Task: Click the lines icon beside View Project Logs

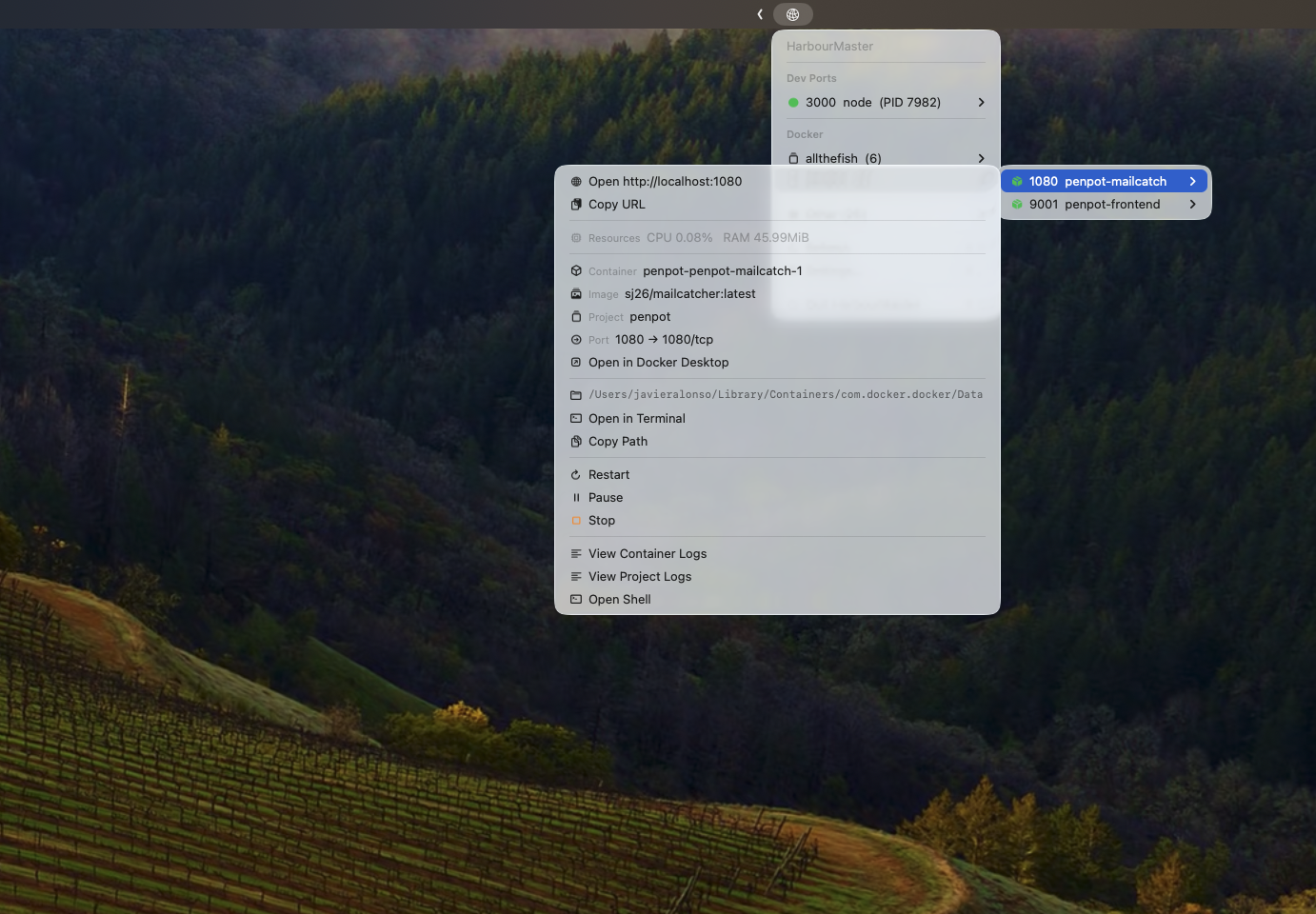Action: click(576, 576)
